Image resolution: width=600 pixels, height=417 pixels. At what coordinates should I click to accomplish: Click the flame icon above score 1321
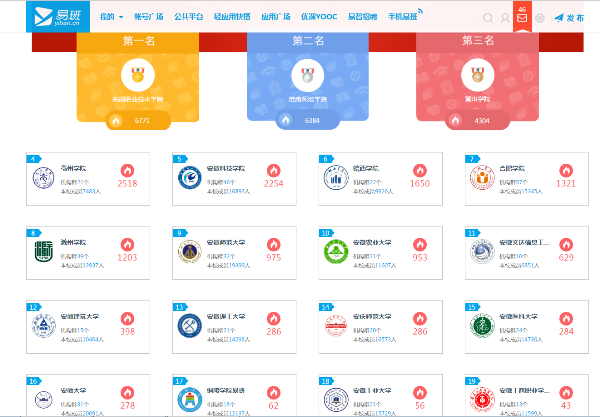[566, 171]
